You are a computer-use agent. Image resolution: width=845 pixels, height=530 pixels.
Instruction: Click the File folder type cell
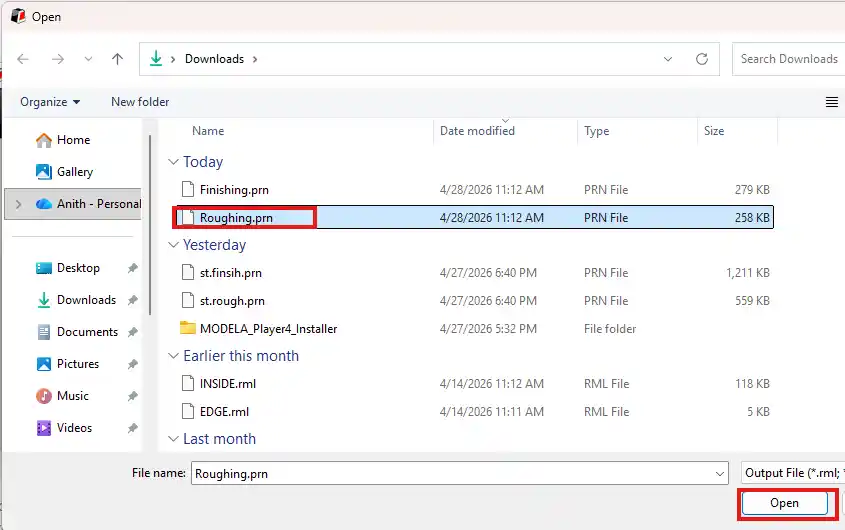pyautogui.click(x=610, y=329)
